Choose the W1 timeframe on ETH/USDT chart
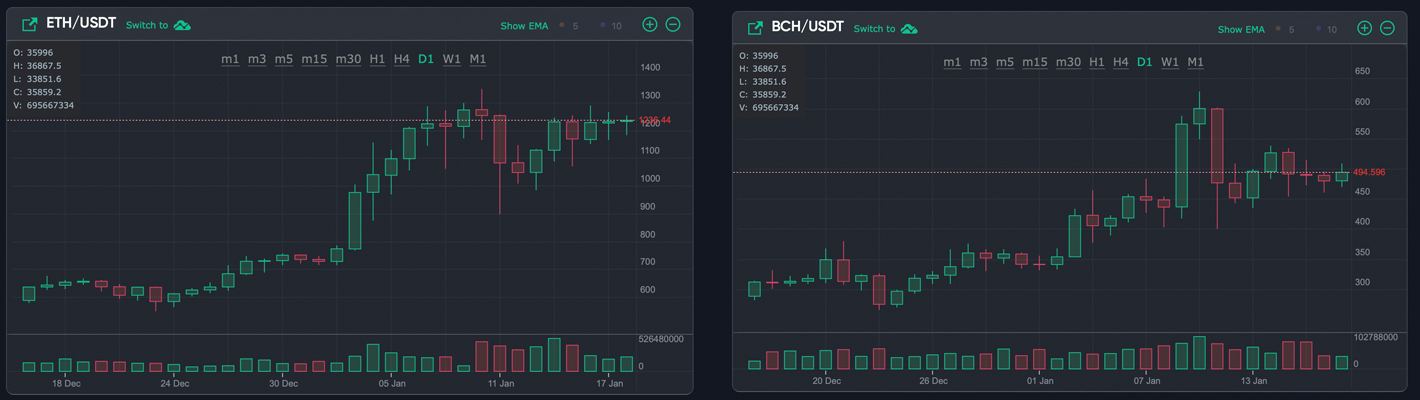This screenshot has height=400, width=1420. tap(452, 59)
